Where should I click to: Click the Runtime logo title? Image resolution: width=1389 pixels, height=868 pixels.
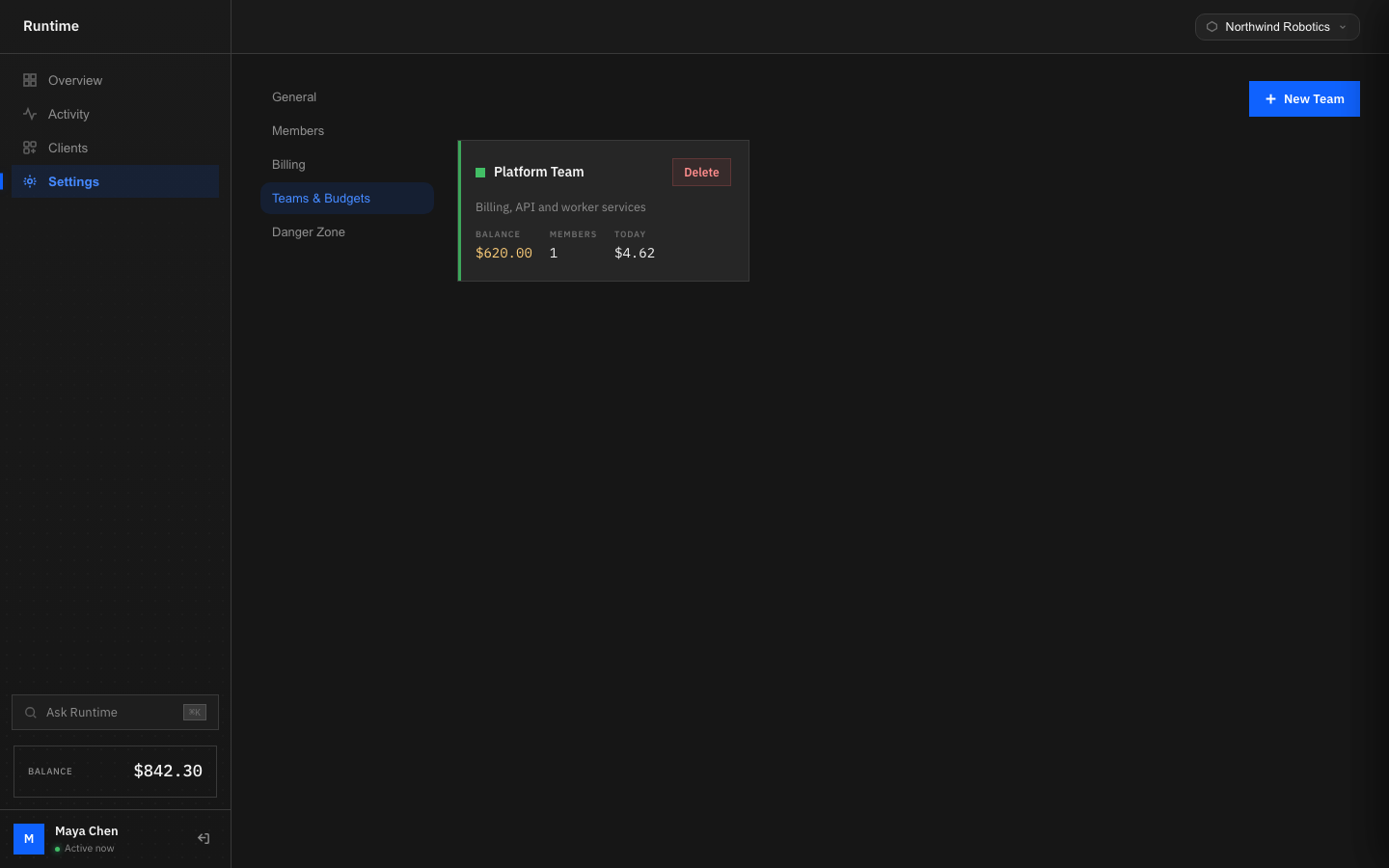pyautogui.click(x=51, y=26)
